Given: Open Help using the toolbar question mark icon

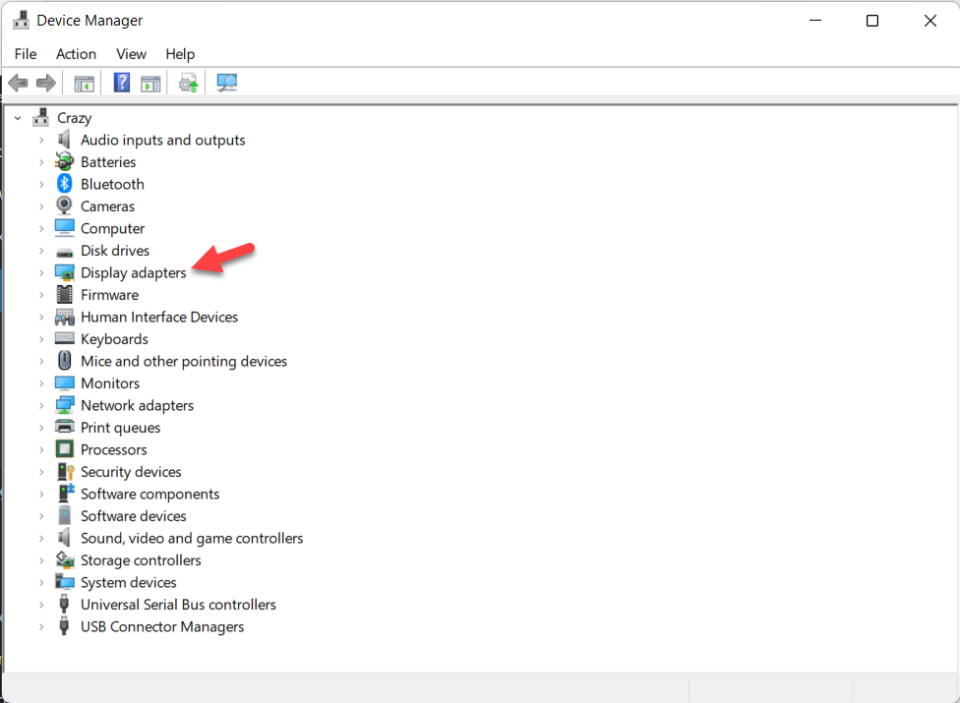Looking at the screenshot, I should pyautogui.click(x=121, y=82).
